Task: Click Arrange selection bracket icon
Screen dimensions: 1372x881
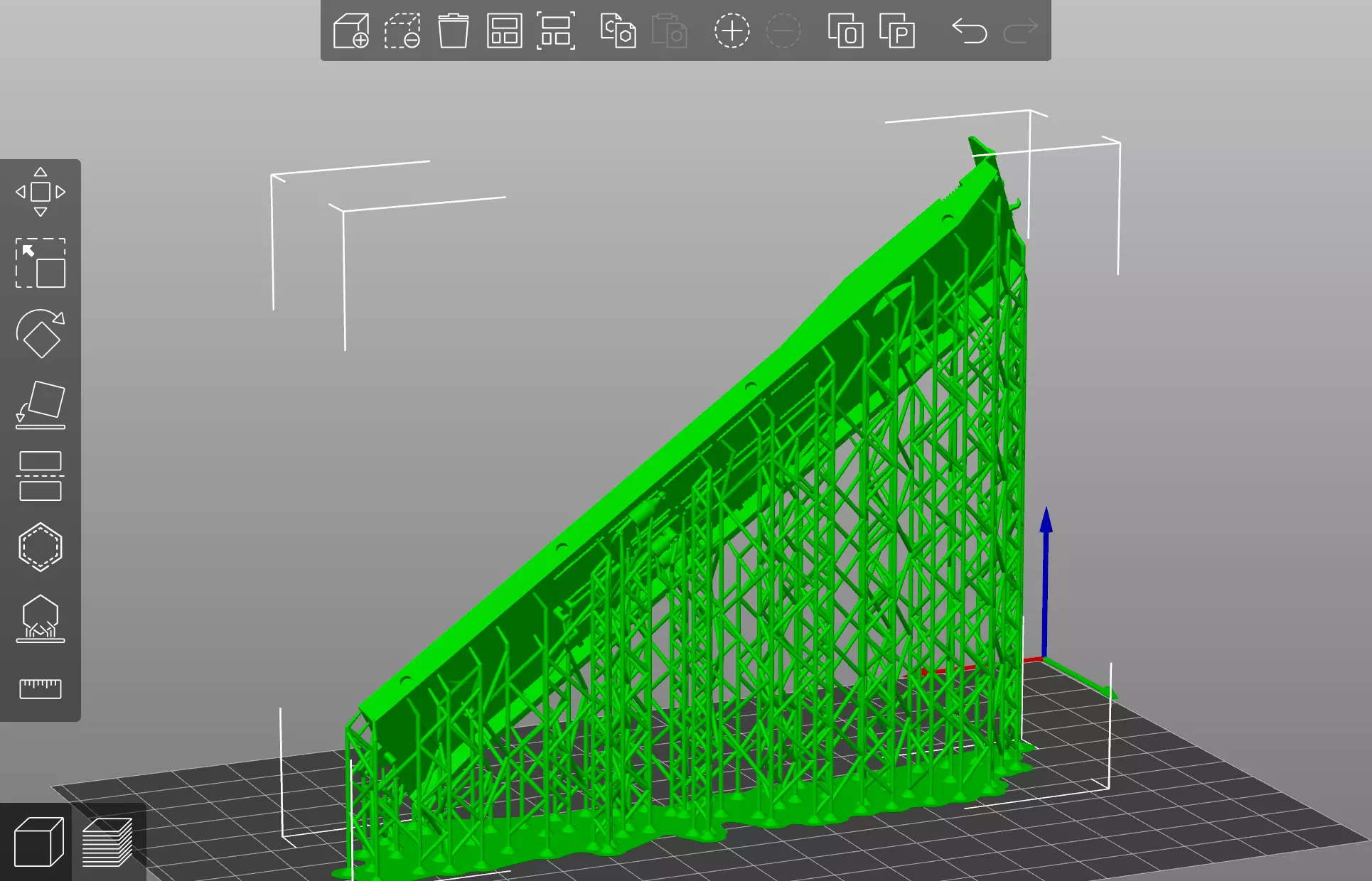Action: pyautogui.click(x=555, y=31)
